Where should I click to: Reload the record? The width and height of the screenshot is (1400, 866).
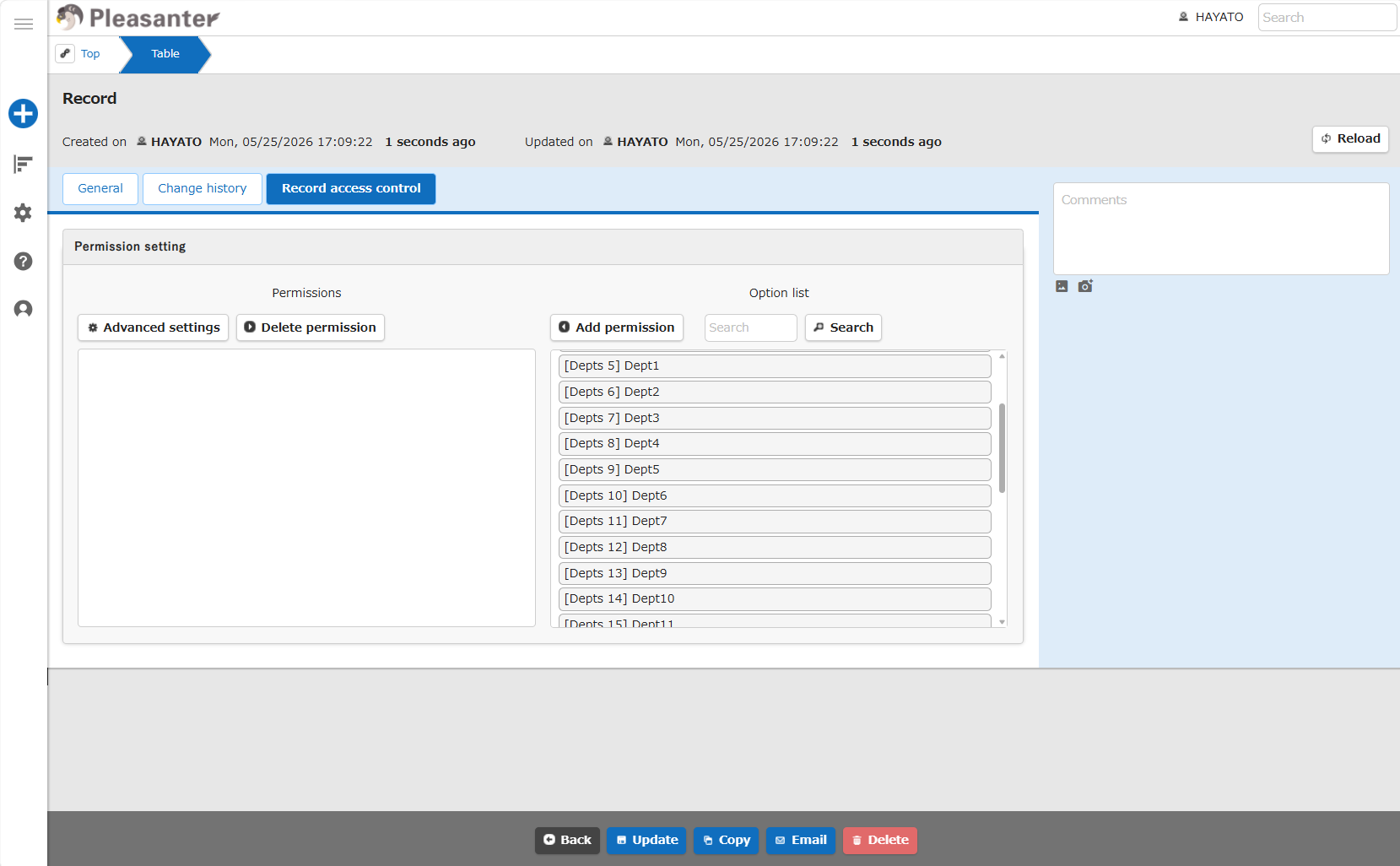(1350, 138)
